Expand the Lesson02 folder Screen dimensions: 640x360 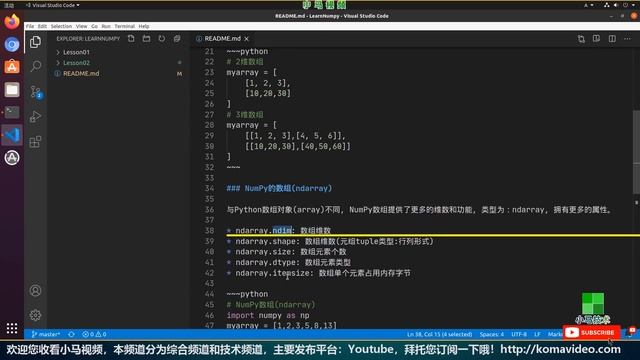(x=76, y=63)
